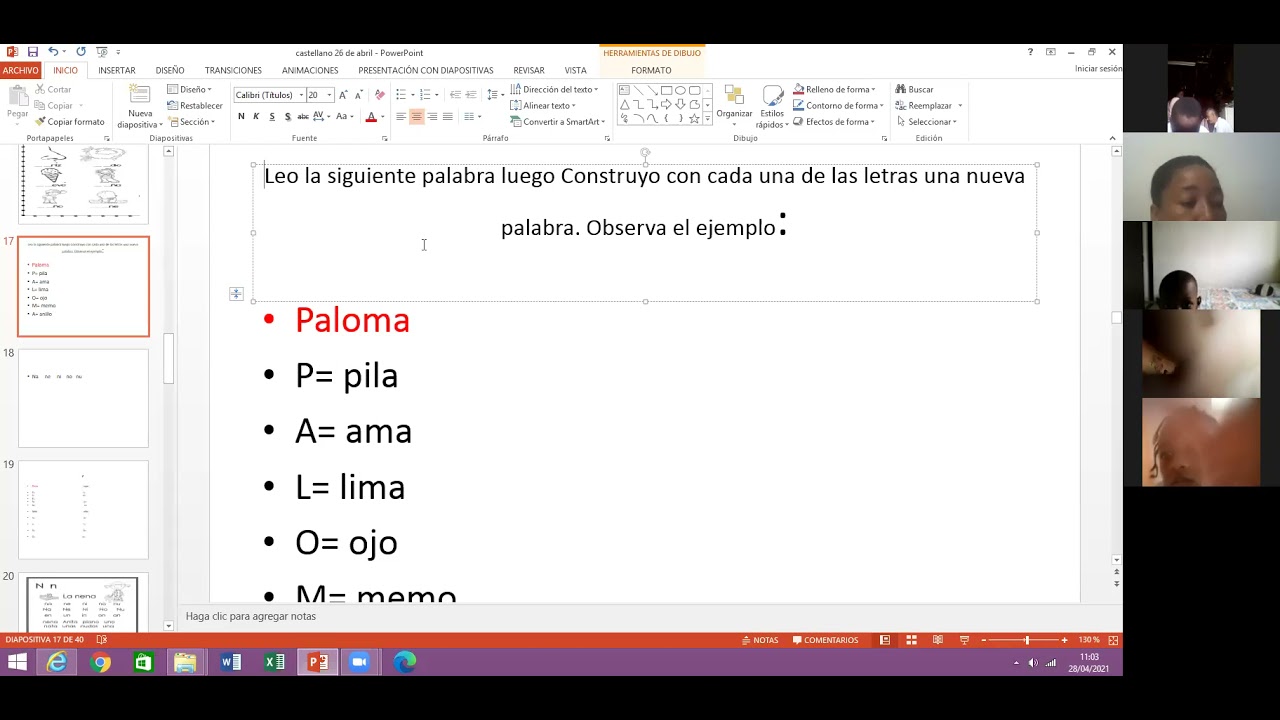This screenshot has width=1280, height=720.
Task: Expand Relleno de forma dropdown
Action: (835, 90)
